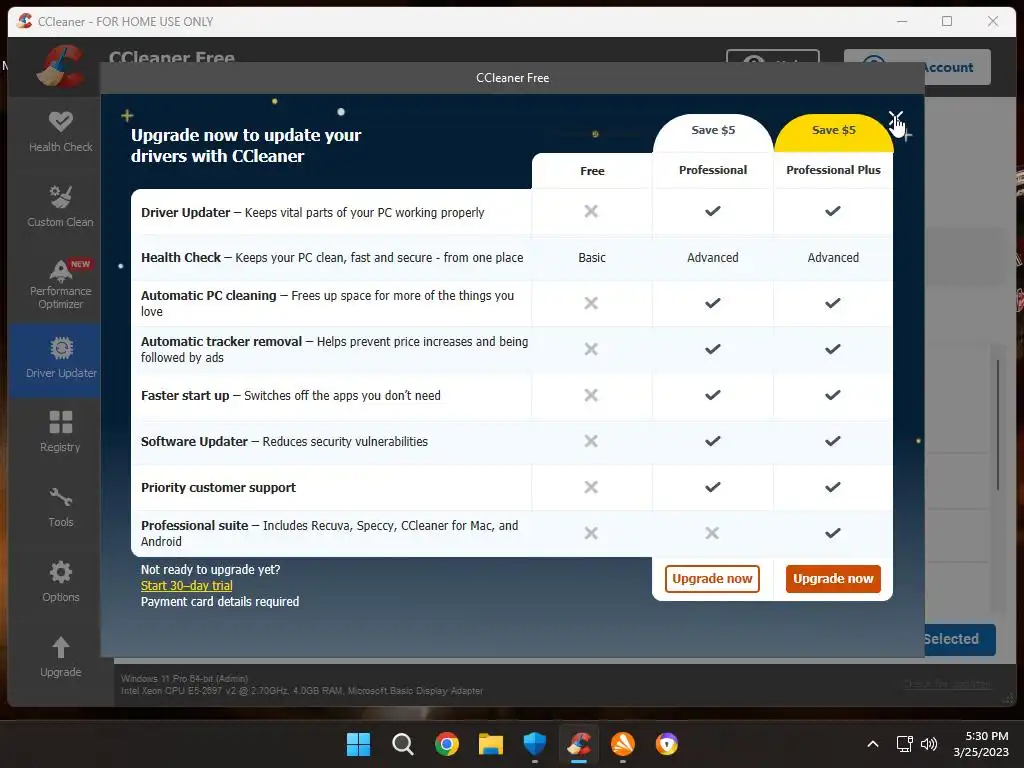Click the X for Professional's Professional suite

pos(712,533)
